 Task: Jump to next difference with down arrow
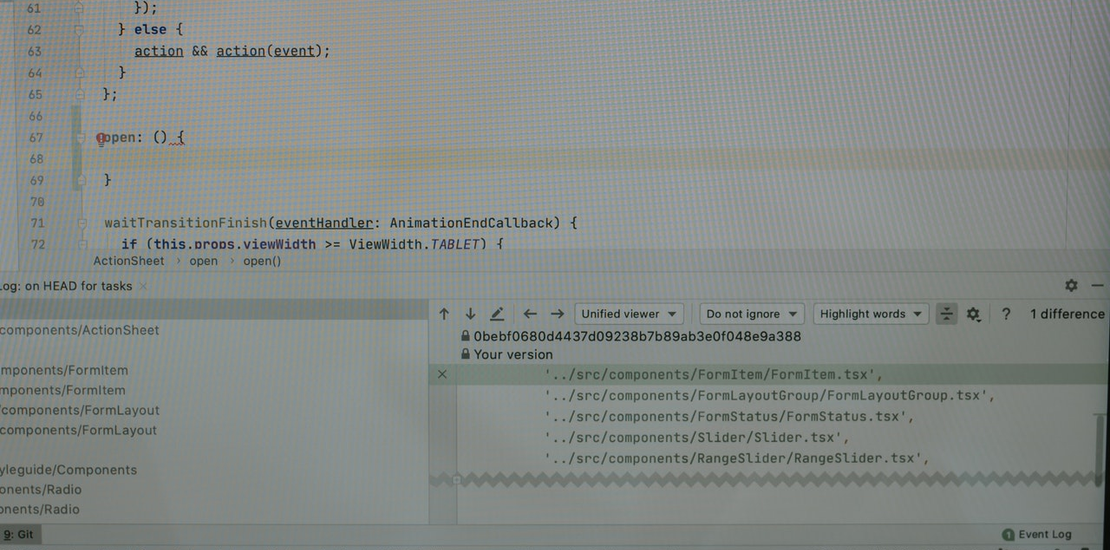pyautogui.click(x=470, y=314)
